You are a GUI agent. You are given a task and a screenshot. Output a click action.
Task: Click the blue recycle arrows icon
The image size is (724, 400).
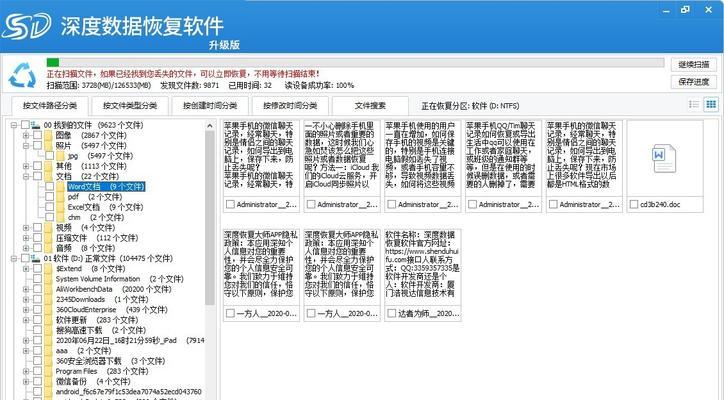(22, 75)
